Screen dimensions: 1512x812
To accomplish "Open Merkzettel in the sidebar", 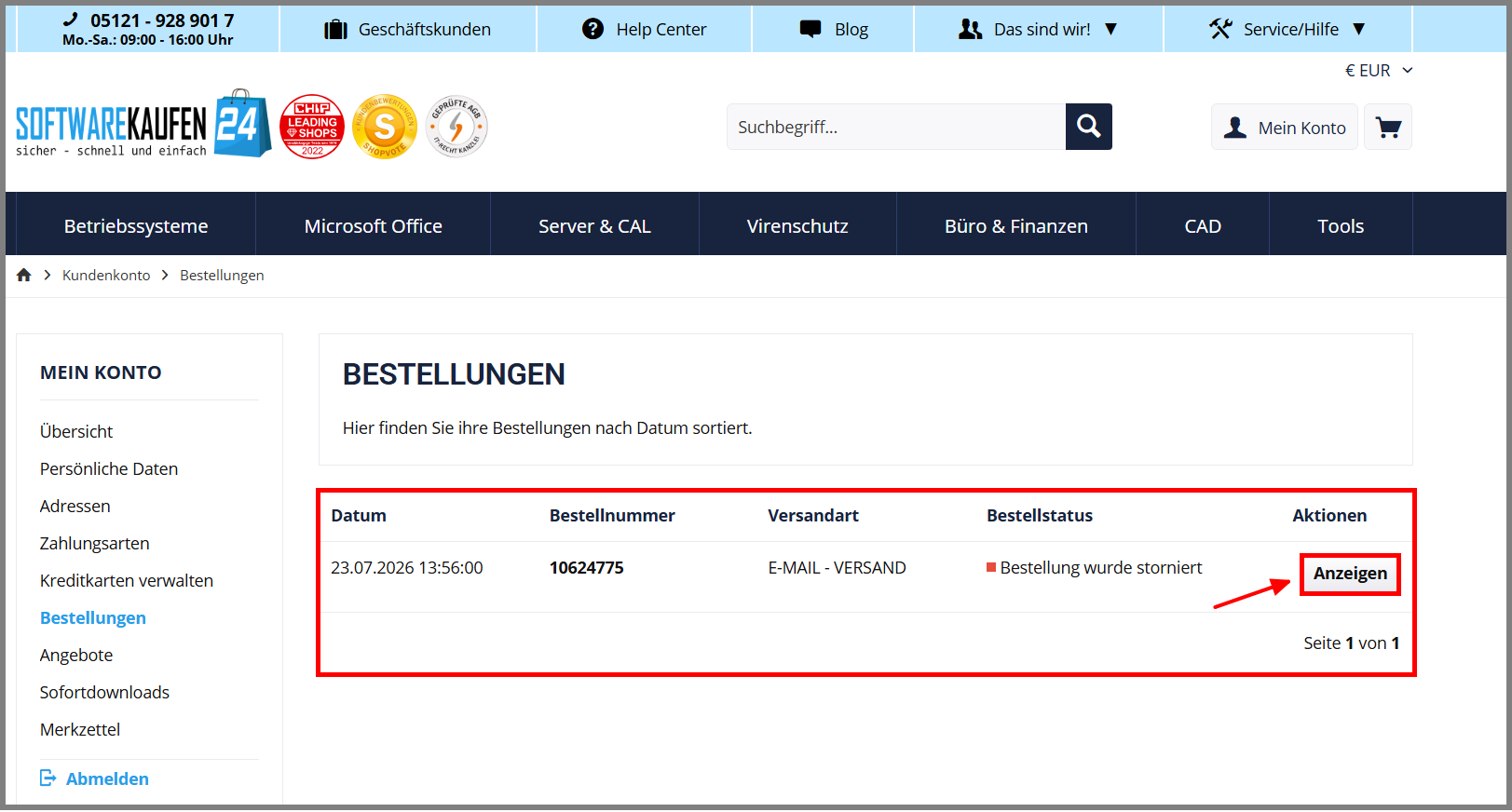I will click(80, 729).
